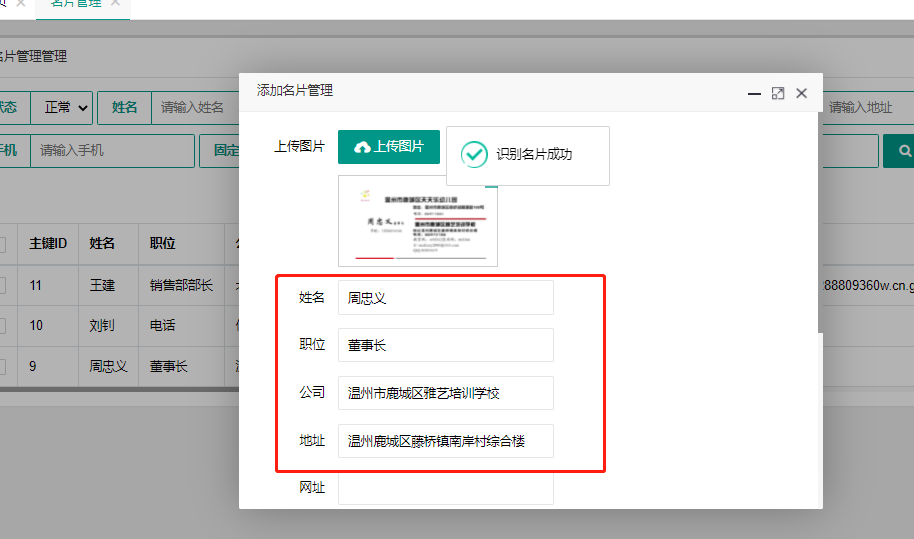Tick the checkbox for row ID 11
The width and height of the screenshot is (914, 539).
coord(2,286)
